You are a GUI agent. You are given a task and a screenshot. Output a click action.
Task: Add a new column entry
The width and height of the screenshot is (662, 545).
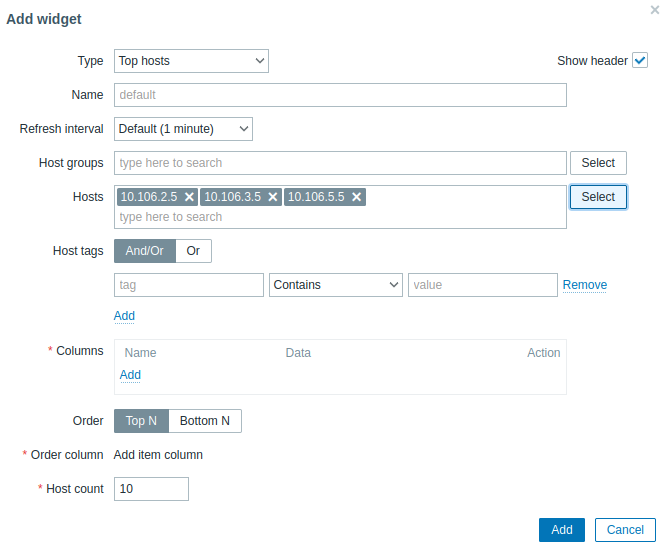(x=130, y=375)
